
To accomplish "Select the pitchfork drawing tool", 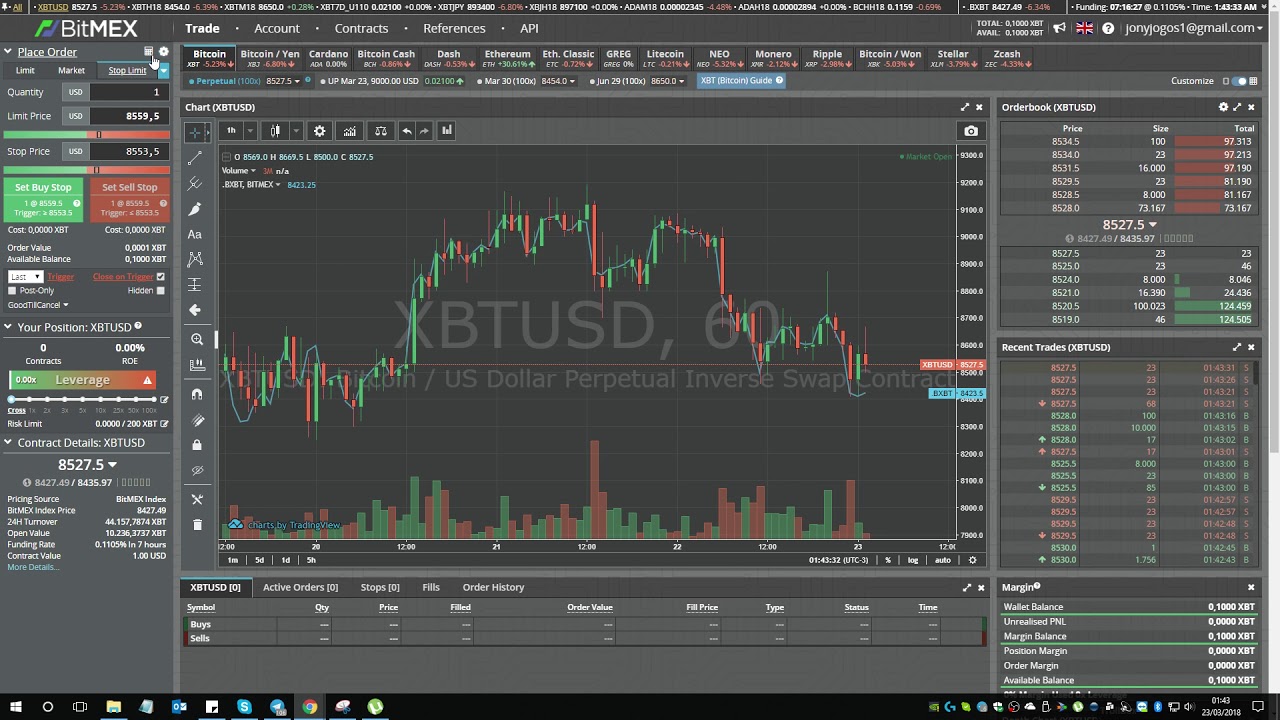I will point(196,183).
